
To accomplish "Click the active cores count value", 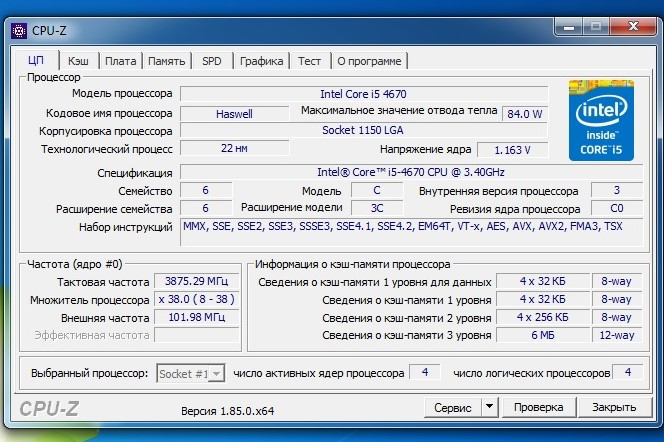I will coord(425,372).
